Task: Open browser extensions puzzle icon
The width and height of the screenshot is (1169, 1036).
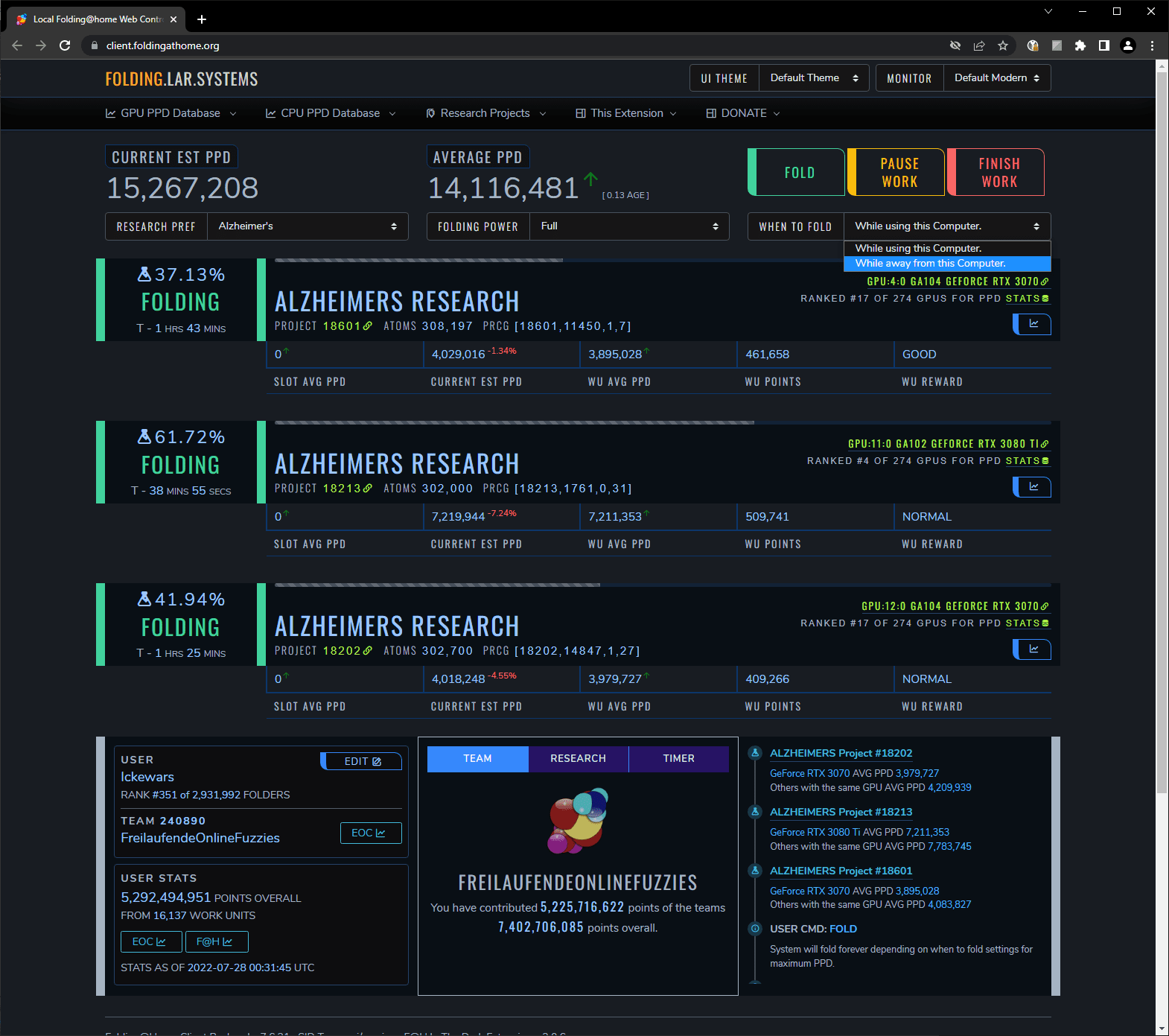Action: [1080, 45]
